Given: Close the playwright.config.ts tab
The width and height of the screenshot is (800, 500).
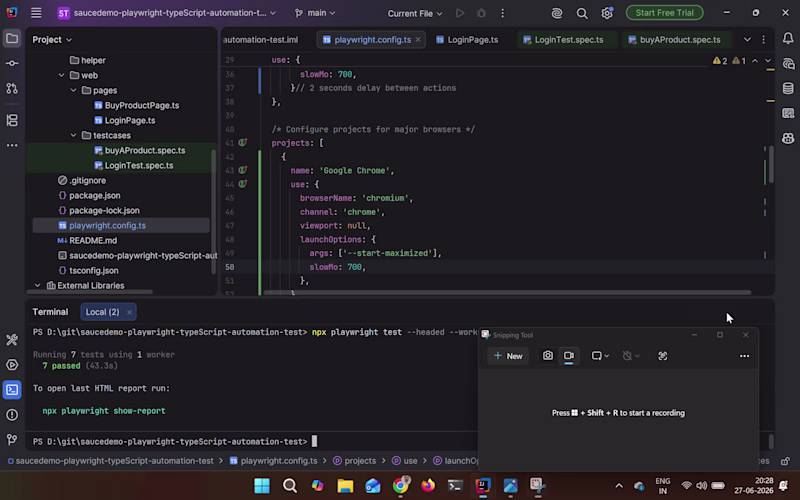Looking at the screenshot, I should pos(418,40).
